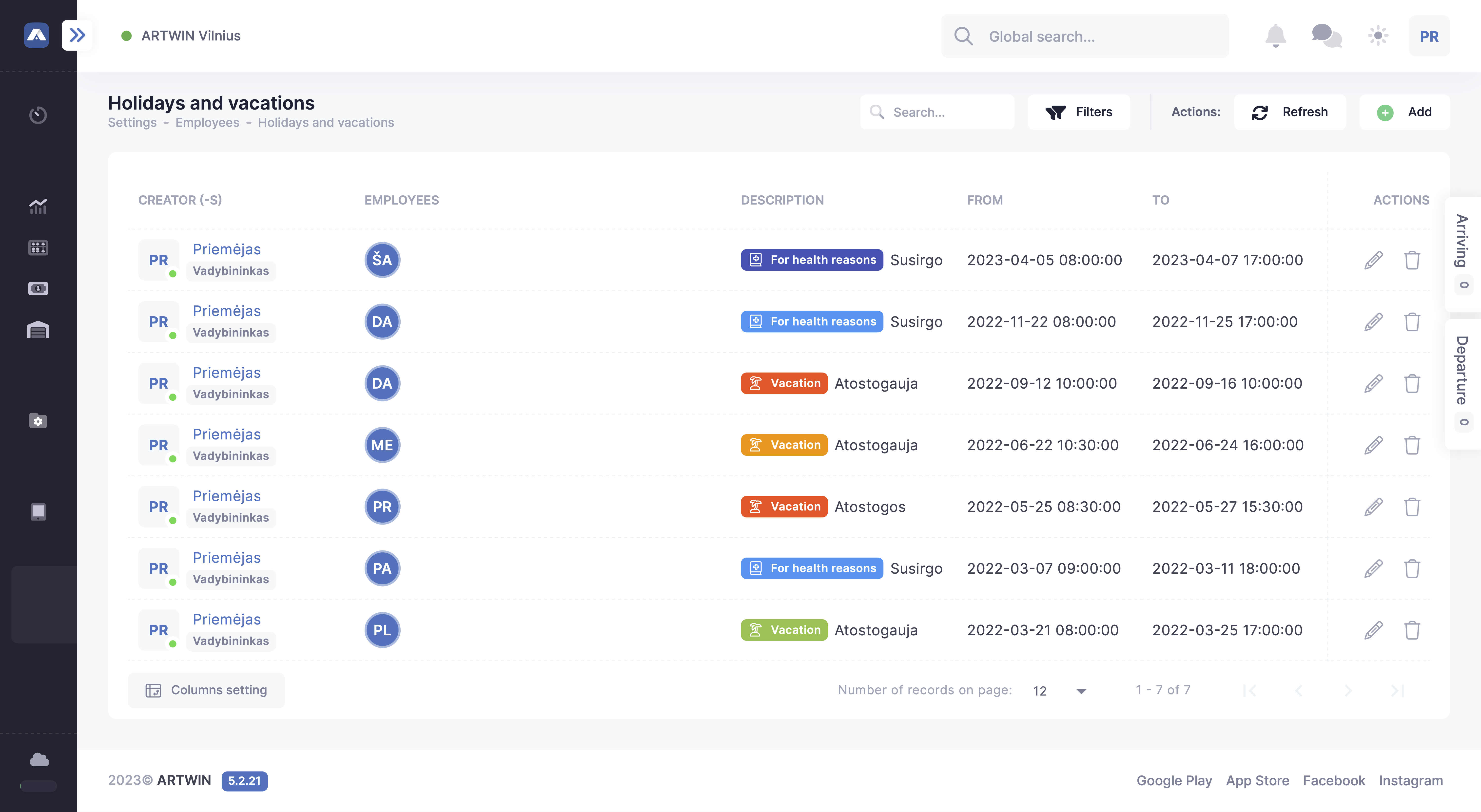Delete the 2023-04-05 health reasons record

click(1412, 260)
